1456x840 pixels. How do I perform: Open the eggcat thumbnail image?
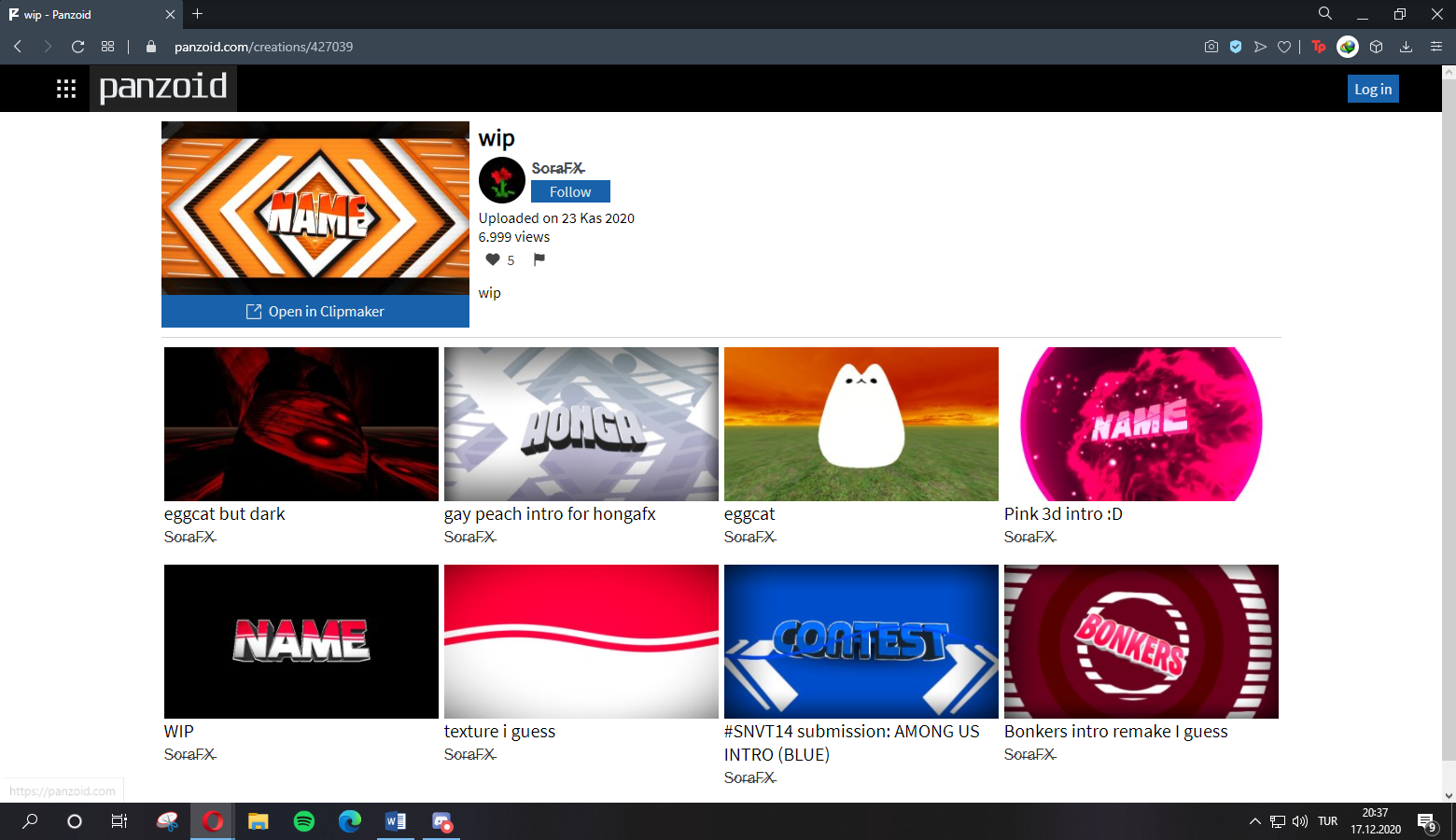pyautogui.click(x=861, y=424)
